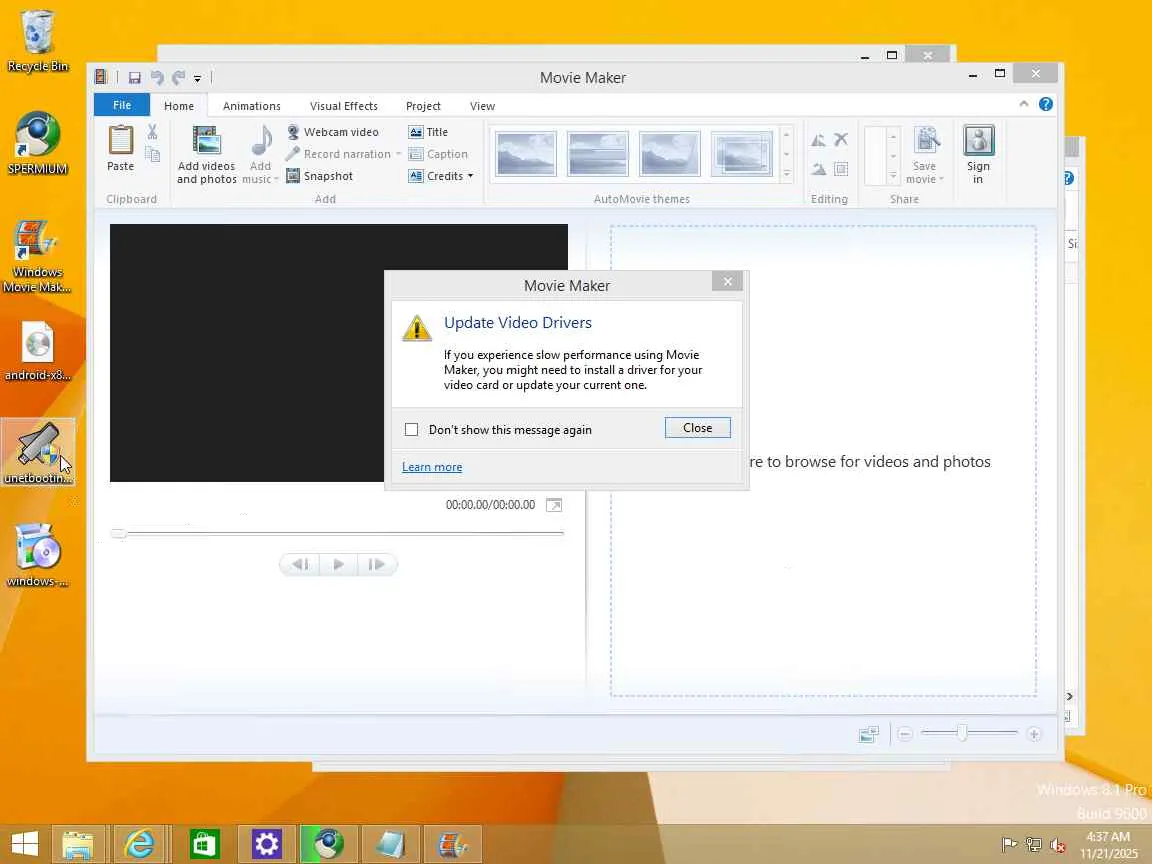This screenshot has width=1152, height=864.
Task: Click the Rotate right icon in Editing
Action: 818,170
